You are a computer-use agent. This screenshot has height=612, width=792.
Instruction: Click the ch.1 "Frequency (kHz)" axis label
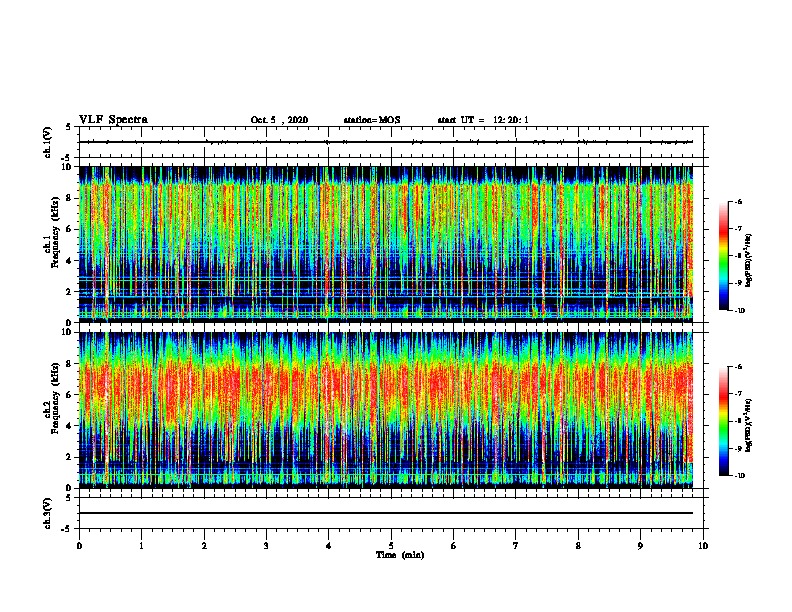[x=56, y=232]
